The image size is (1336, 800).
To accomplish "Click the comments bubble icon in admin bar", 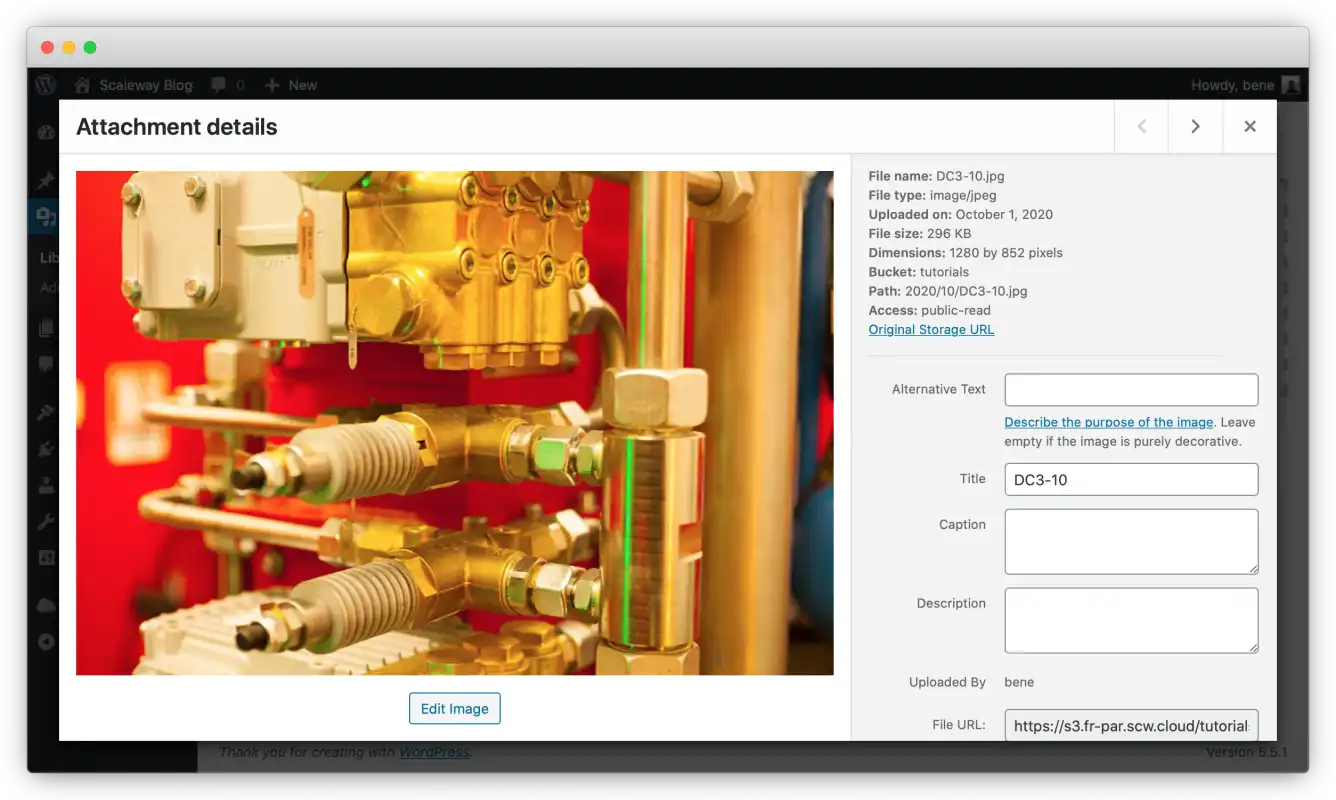I will click(219, 85).
